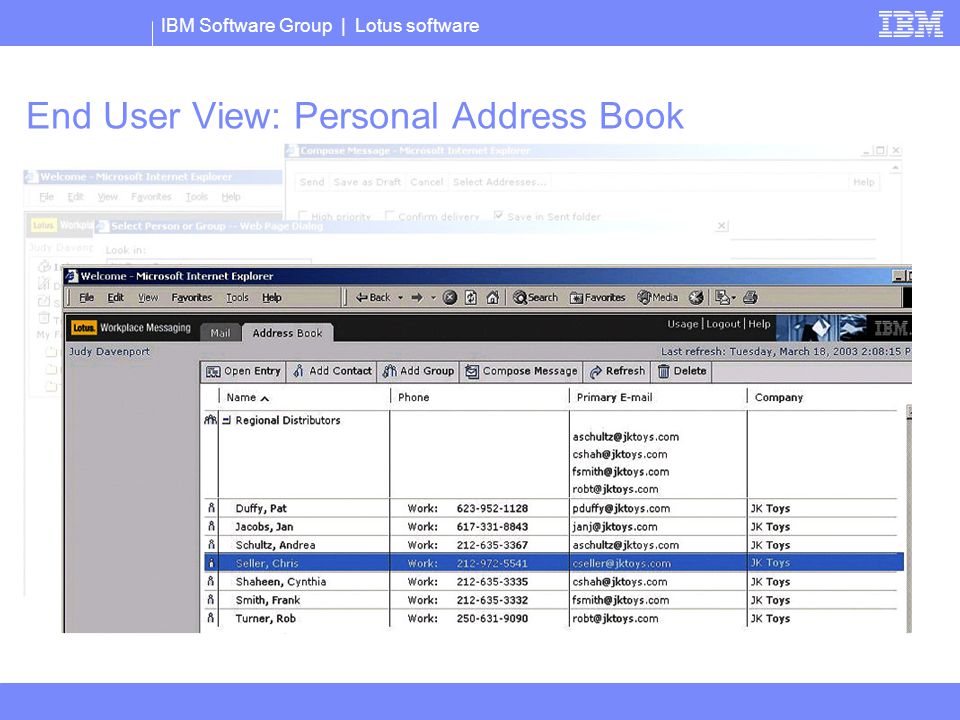The width and height of the screenshot is (960, 720).
Task: Select the Smith, Frank contact
Action: pos(268,600)
